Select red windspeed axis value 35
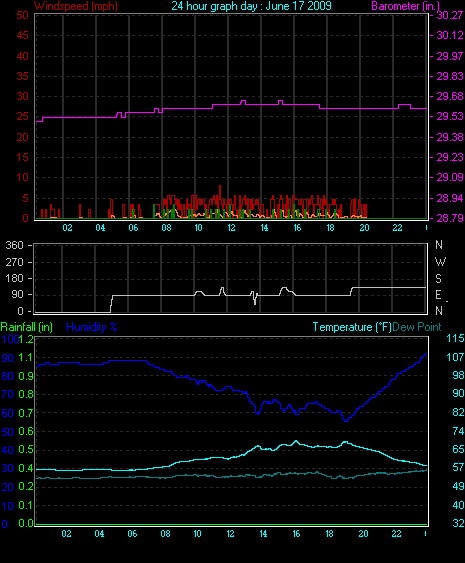This screenshot has width=465, height=563. [x=22, y=76]
